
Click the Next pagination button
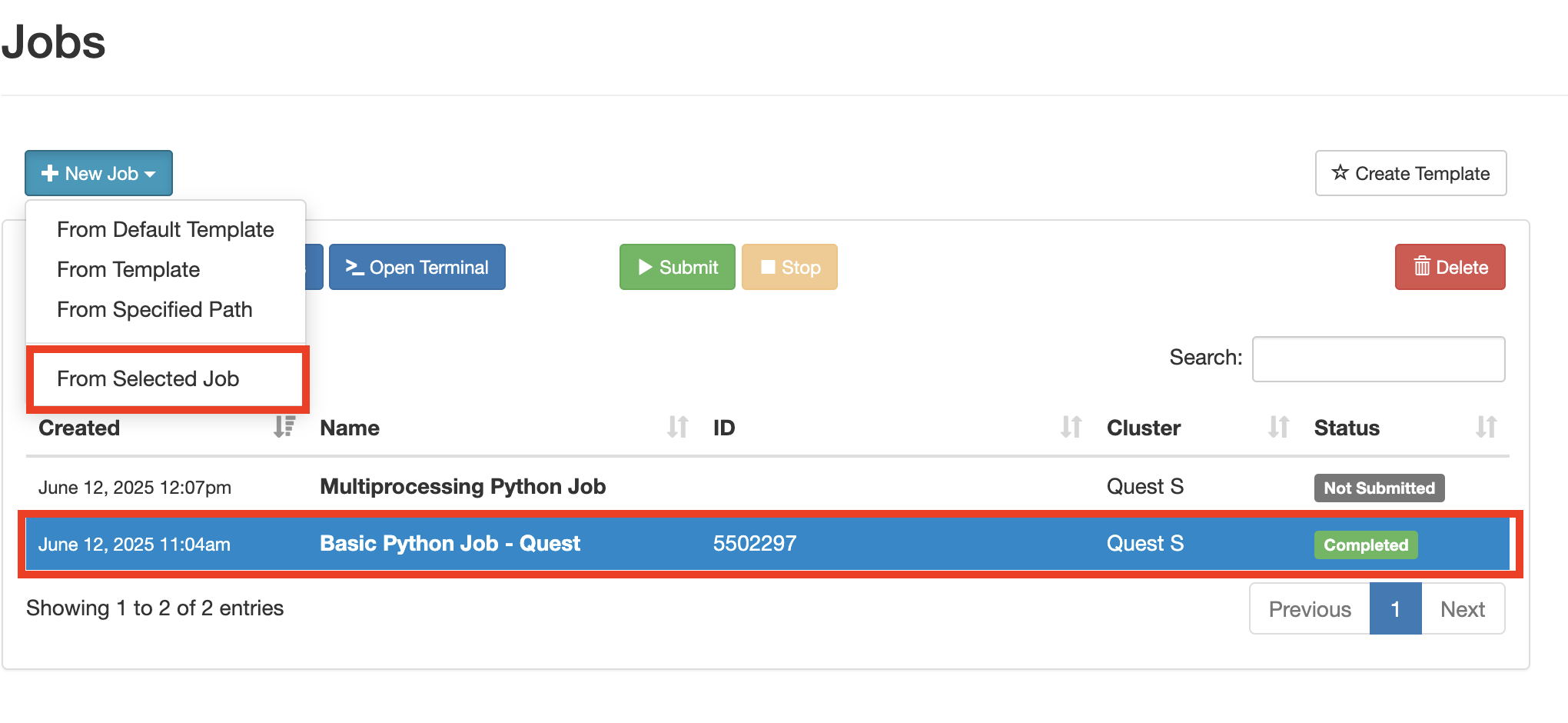[1463, 608]
